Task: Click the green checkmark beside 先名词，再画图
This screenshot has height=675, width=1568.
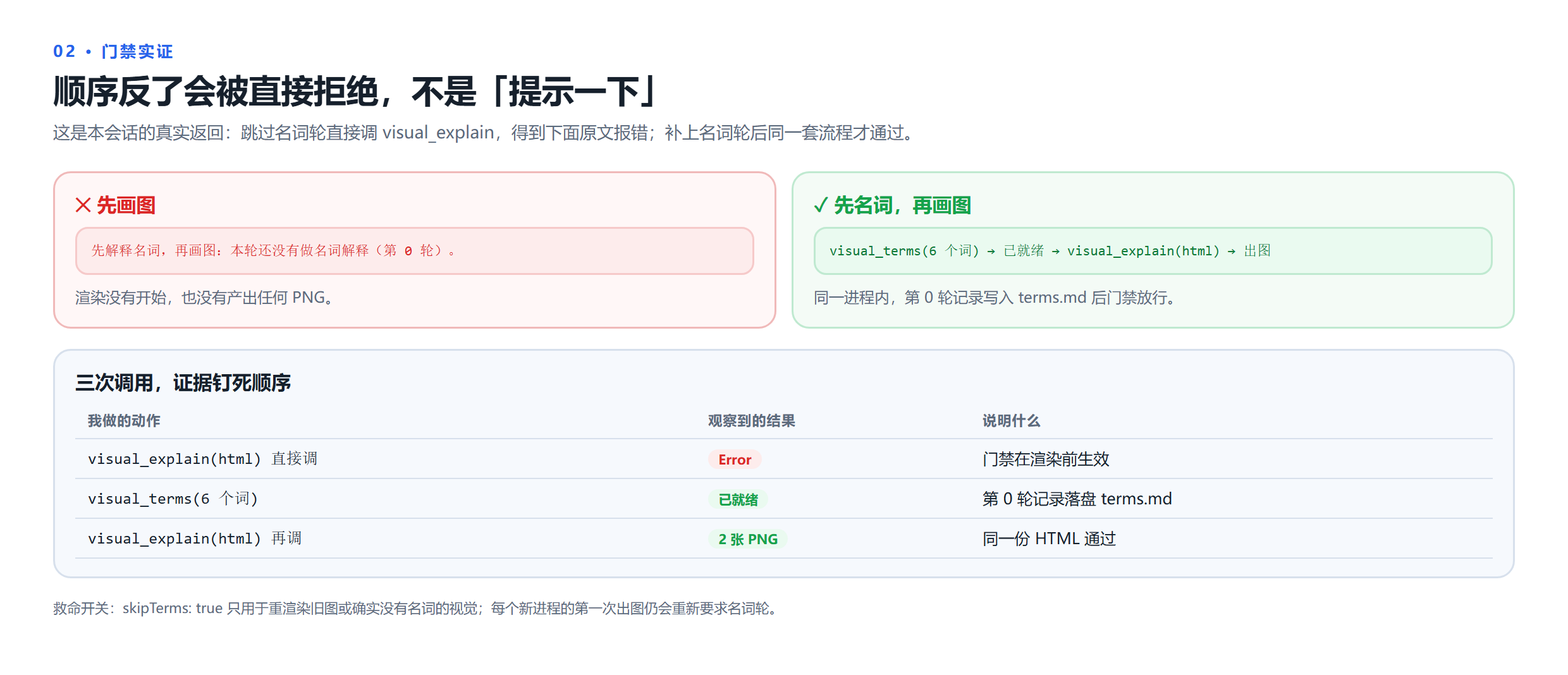Action: [x=821, y=205]
